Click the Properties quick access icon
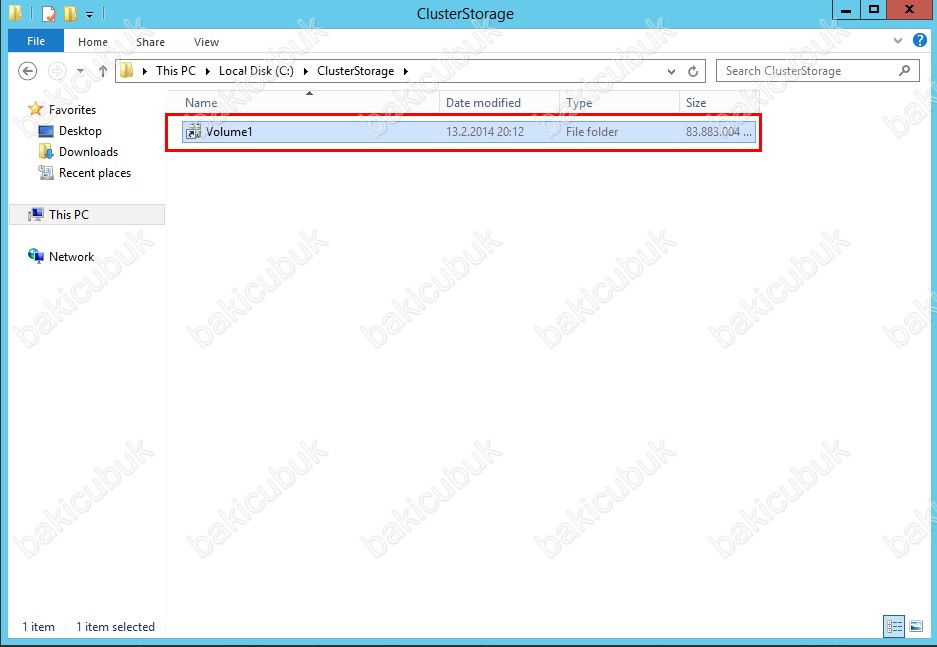The height and width of the screenshot is (647, 937). pyautogui.click(x=48, y=14)
